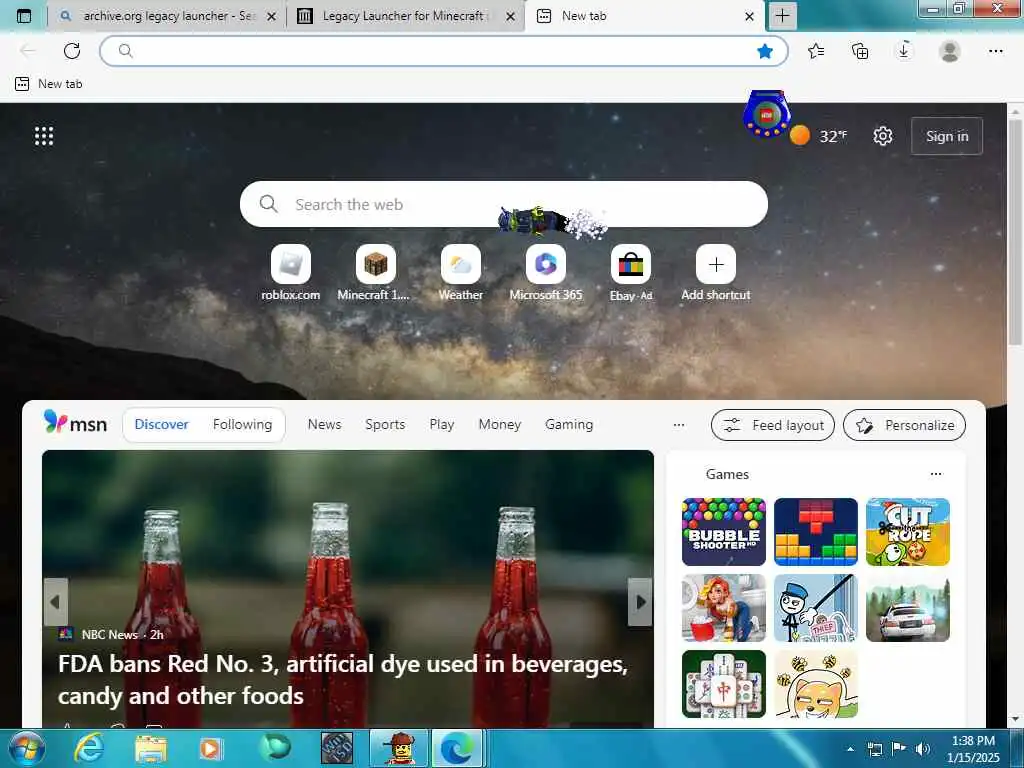Show hidden system tray icons
Image resolution: width=1024 pixels, height=768 pixels.
point(850,749)
